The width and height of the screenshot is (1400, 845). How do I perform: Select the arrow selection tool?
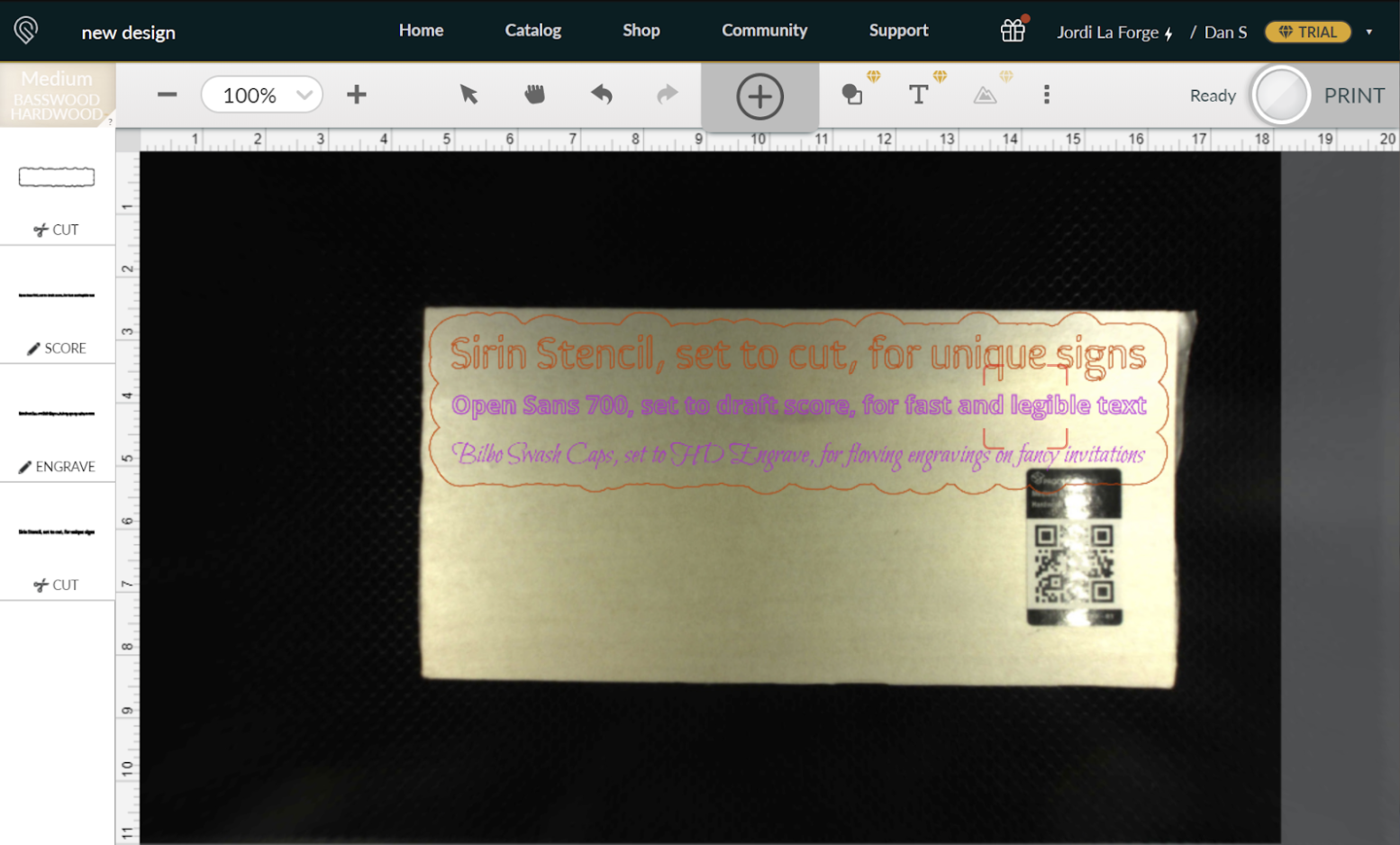[x=468, y=94]
